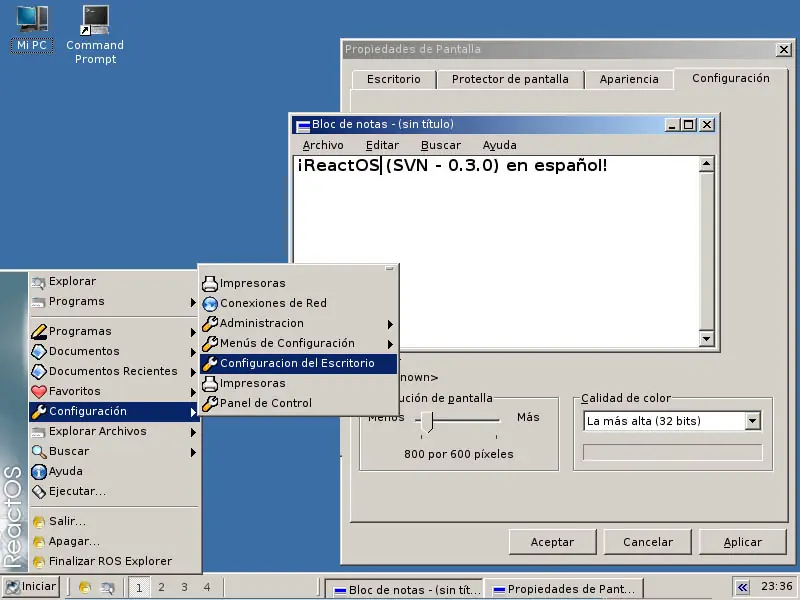800x600 pixels.
Task: Expand the Programs submenu arrow
Action: tap(193, 302)
